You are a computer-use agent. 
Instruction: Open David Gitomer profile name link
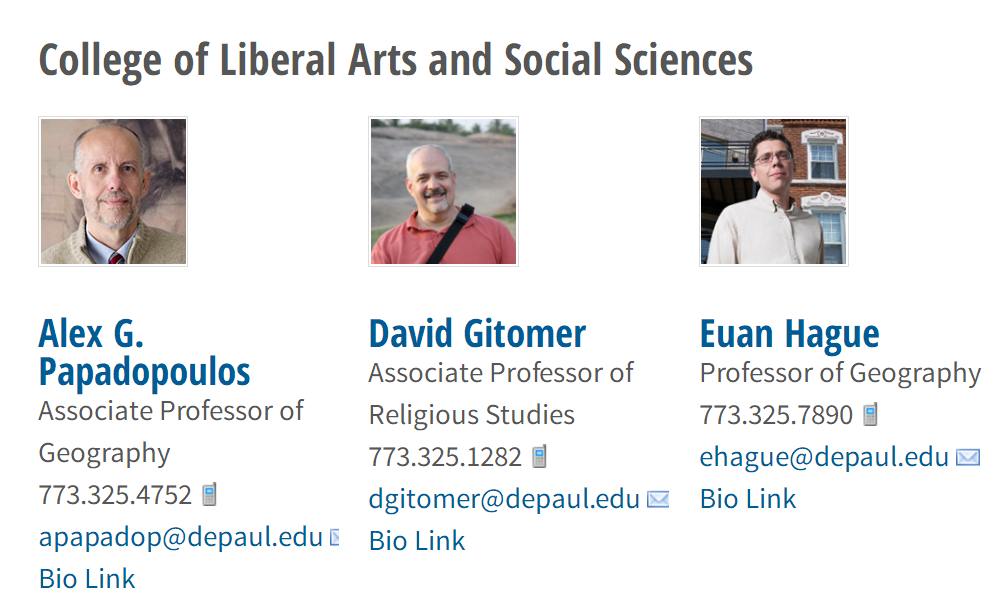click(477, 333)
